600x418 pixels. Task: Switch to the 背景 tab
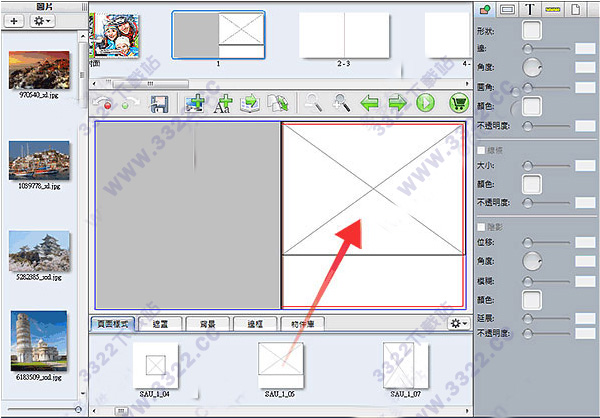(208, 324)
